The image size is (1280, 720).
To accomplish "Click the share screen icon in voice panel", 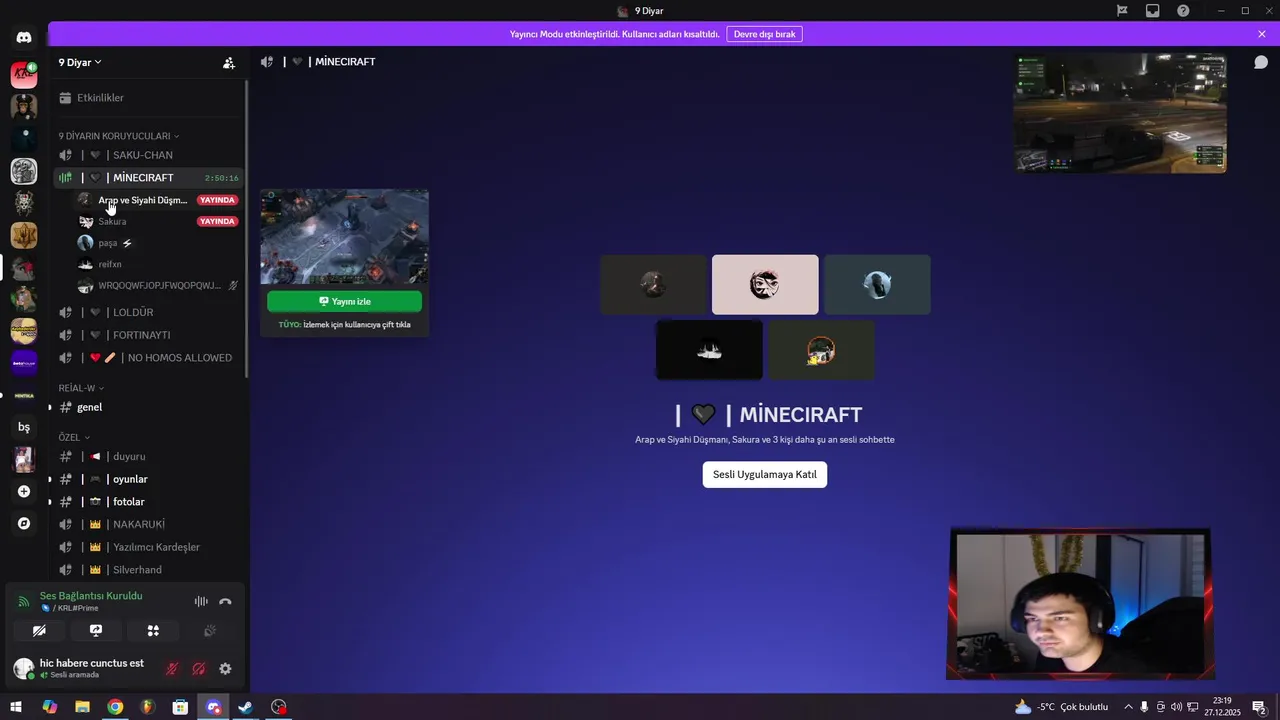I will coord(96,630).
